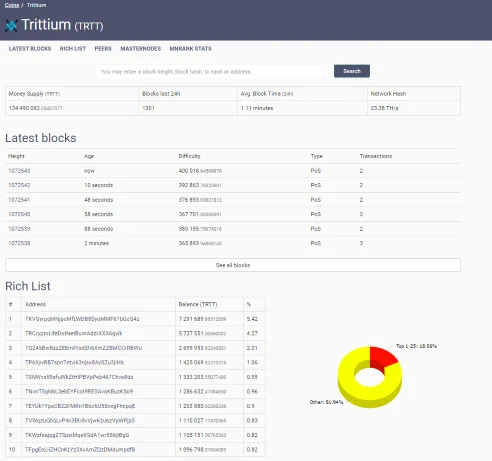This screenshot has height=461, width=492.
Task: Open the address ranked 5 in rich list
Action: point(79,377)
